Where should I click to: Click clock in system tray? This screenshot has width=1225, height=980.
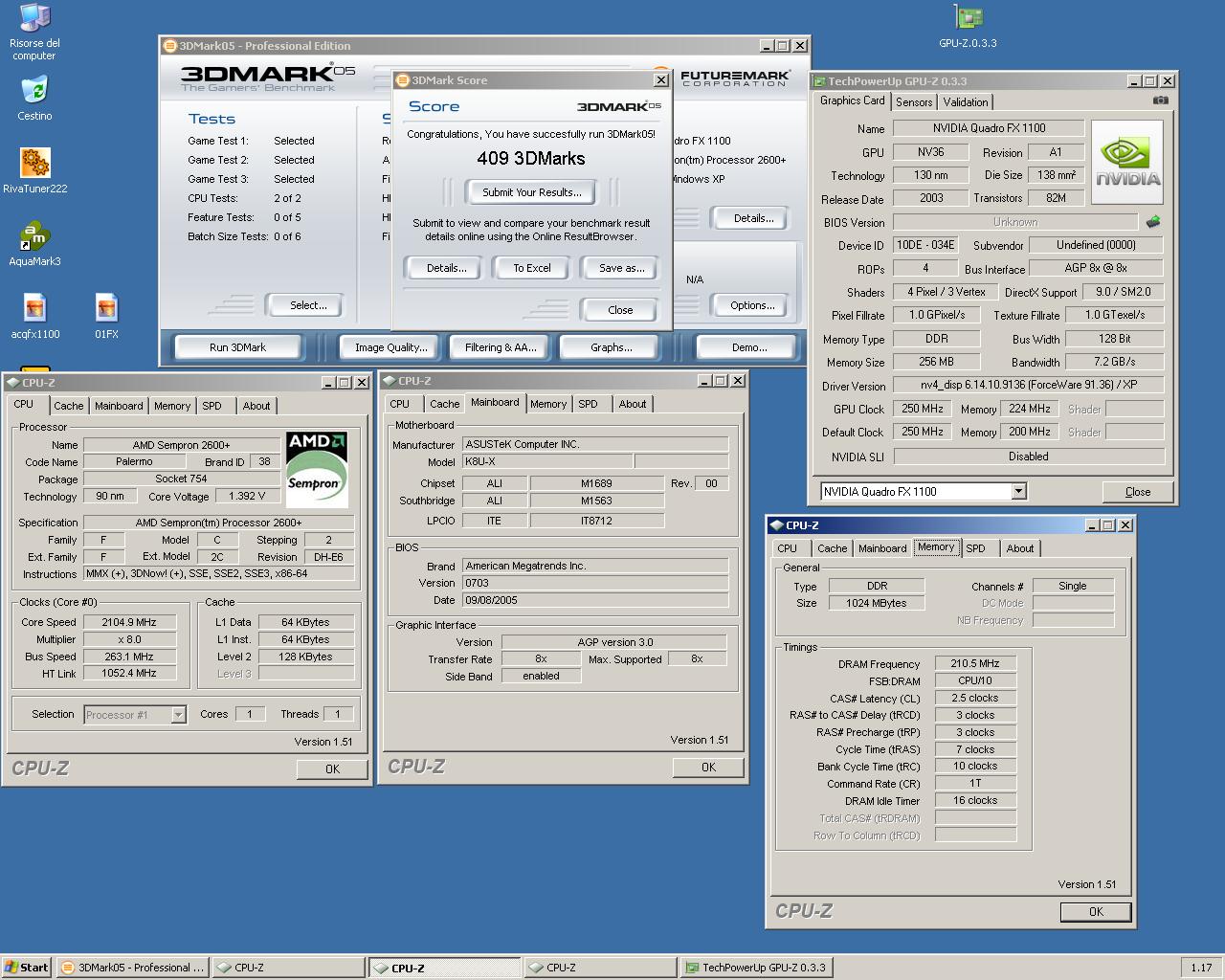click(1201, 968)
